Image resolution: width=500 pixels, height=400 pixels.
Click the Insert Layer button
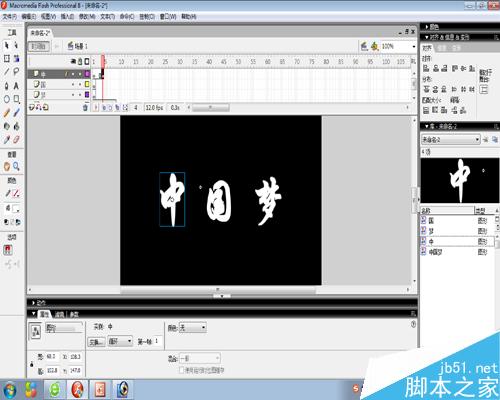click(32, 107)
